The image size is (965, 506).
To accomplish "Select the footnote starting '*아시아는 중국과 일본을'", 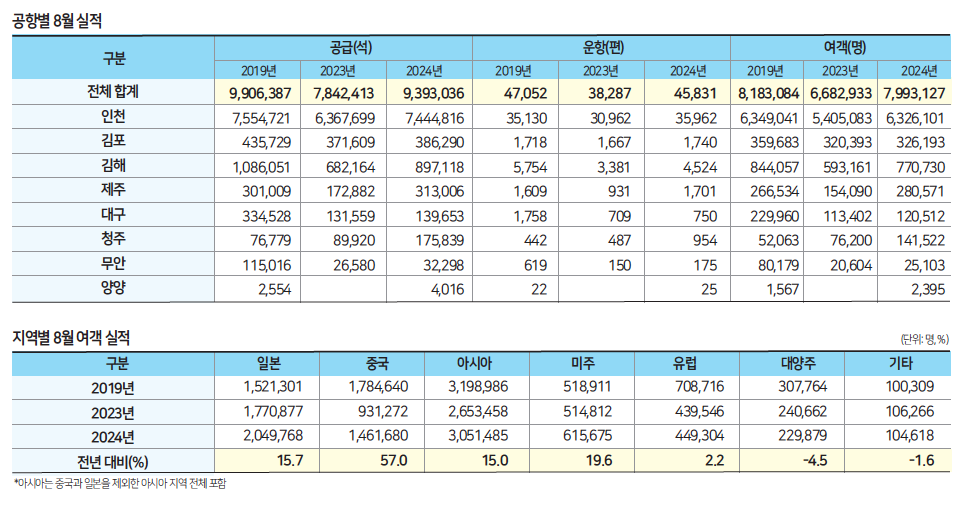I will point(120,483).
